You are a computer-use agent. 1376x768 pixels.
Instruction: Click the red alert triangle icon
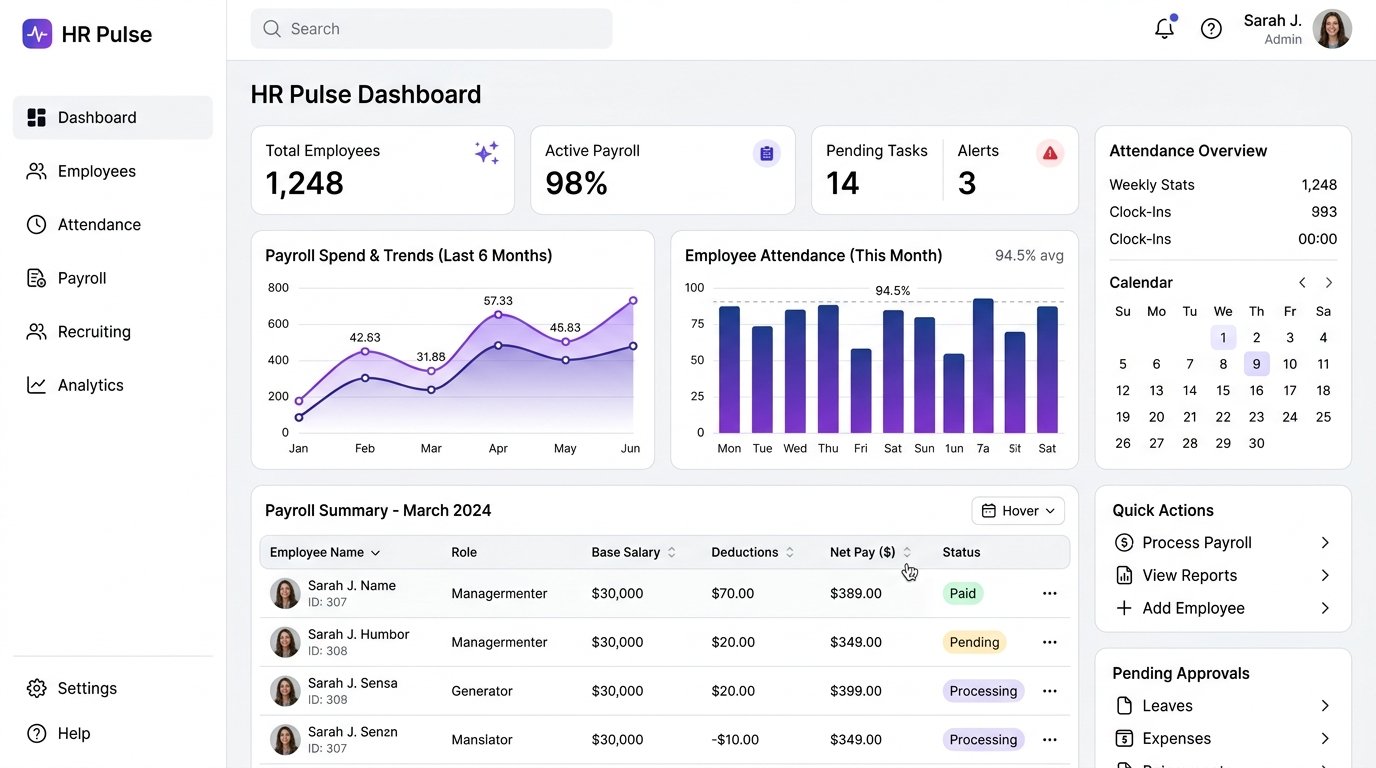point(1050,153)
